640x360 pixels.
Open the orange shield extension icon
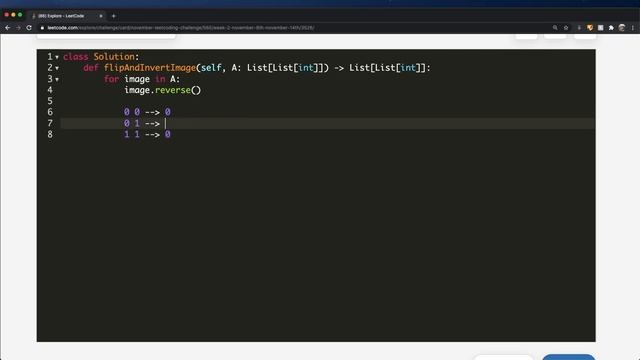[590, 28]
